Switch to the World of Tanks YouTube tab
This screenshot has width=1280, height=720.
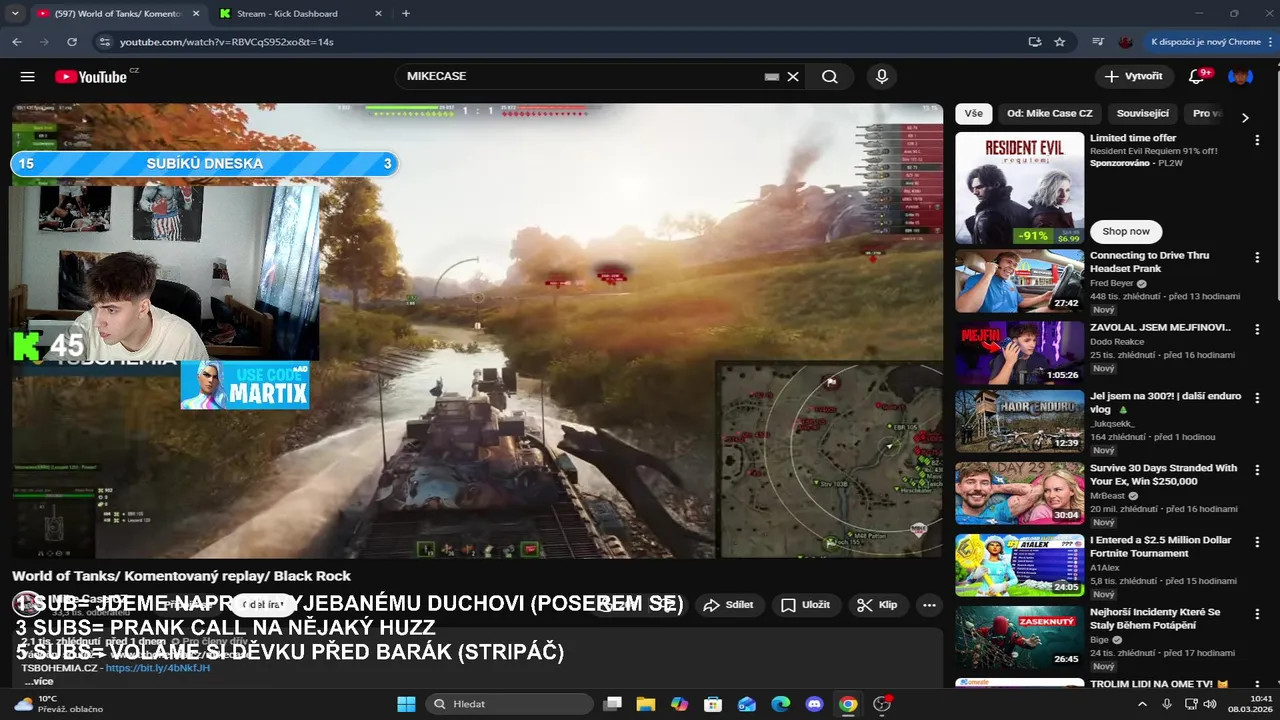118,14
